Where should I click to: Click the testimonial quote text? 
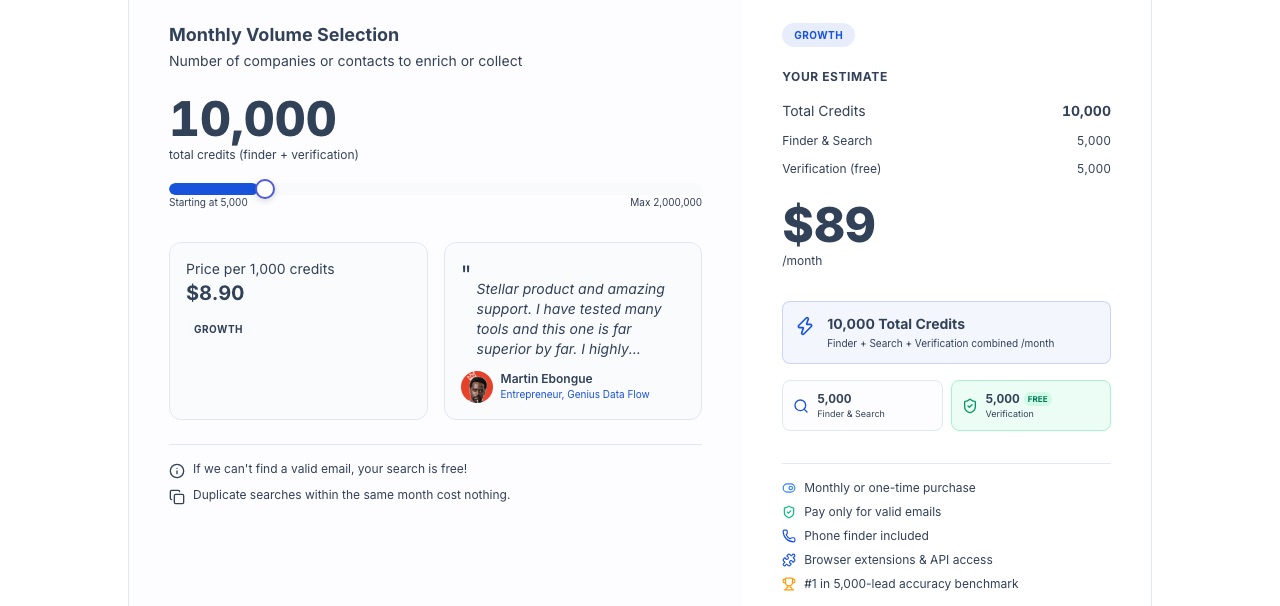pyautogui.click(x=571, y=319)
